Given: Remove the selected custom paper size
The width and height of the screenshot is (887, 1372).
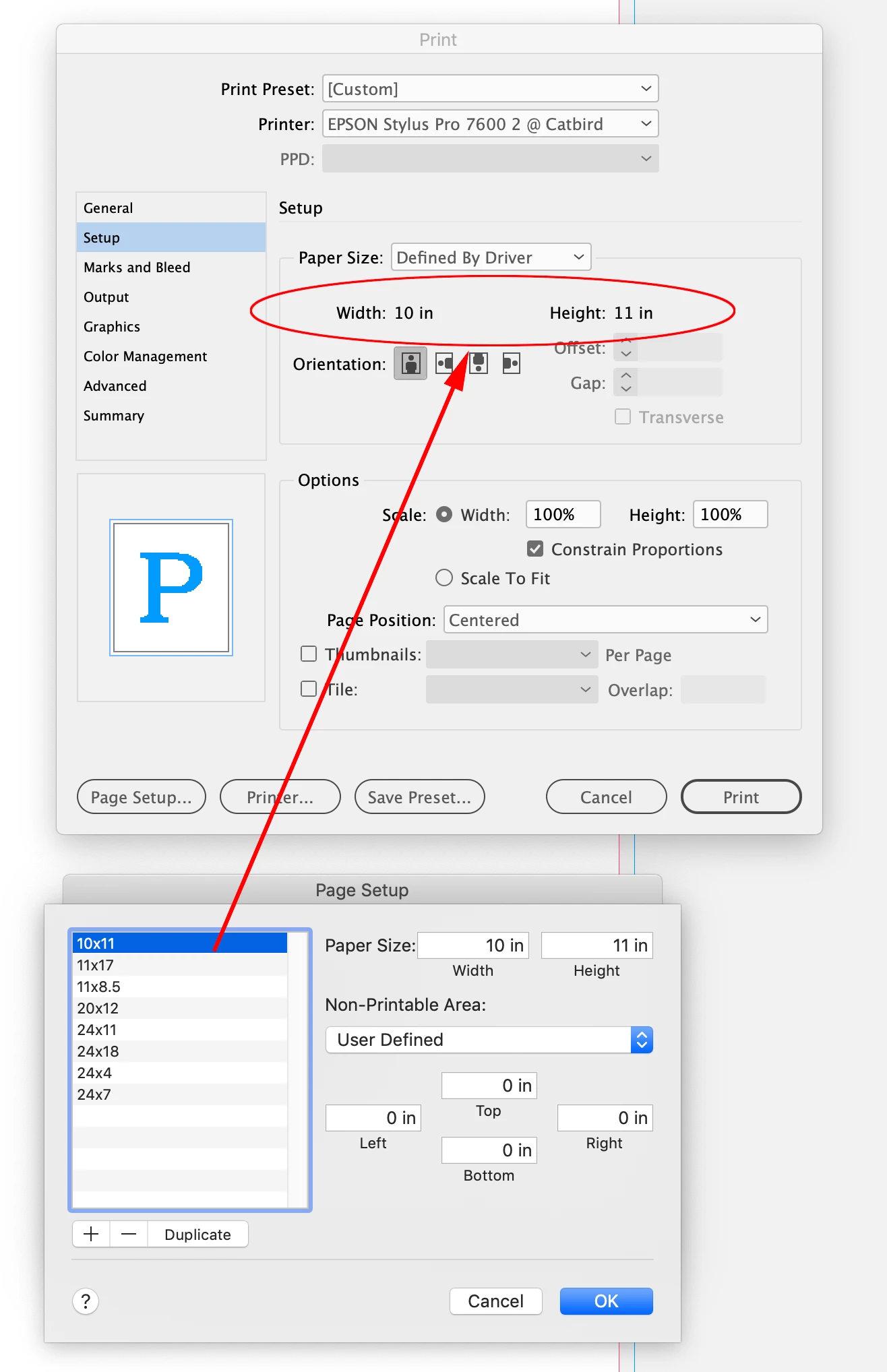Looking at the screenshot, I should pos(129,1234).
